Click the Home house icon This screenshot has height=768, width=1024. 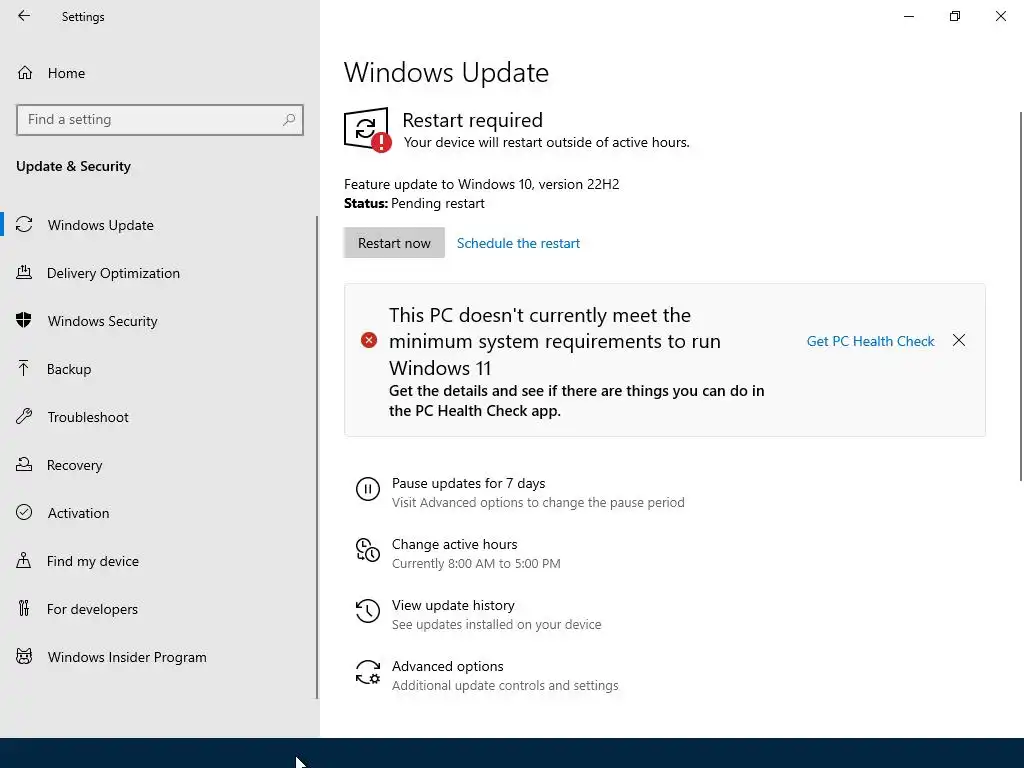[25, 72]
